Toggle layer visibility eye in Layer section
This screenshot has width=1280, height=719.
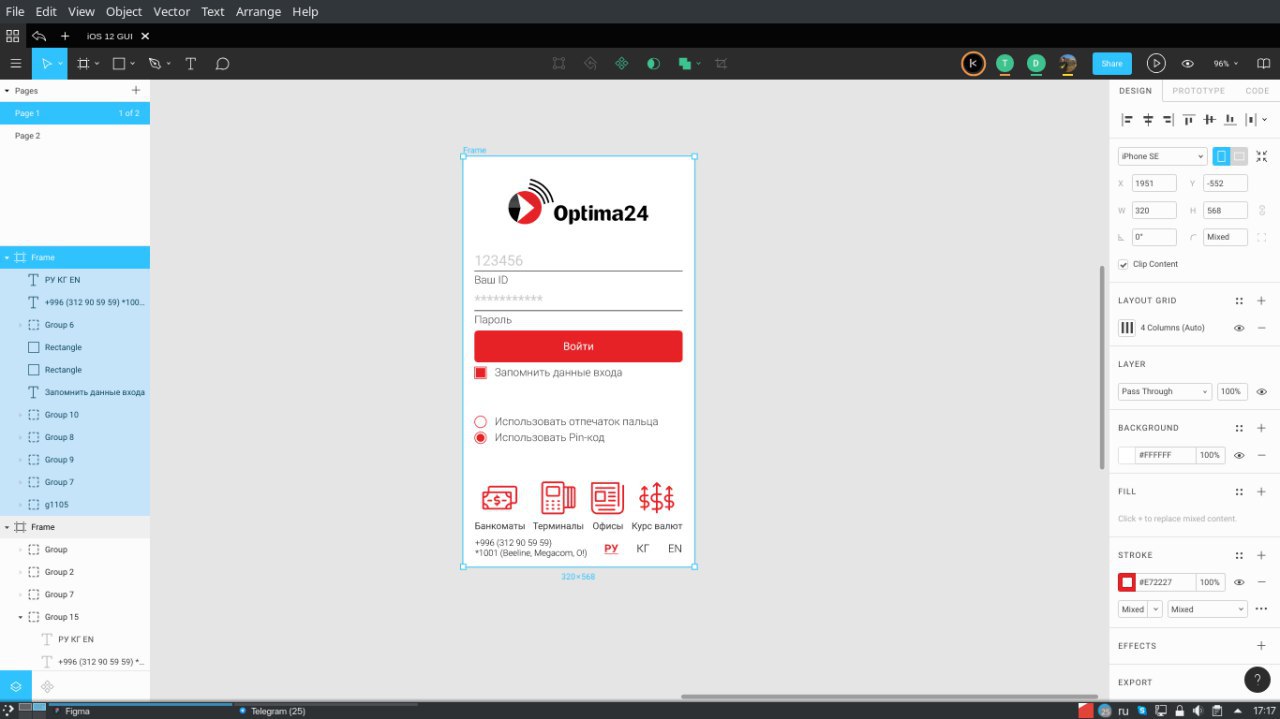pos(1262,392)
